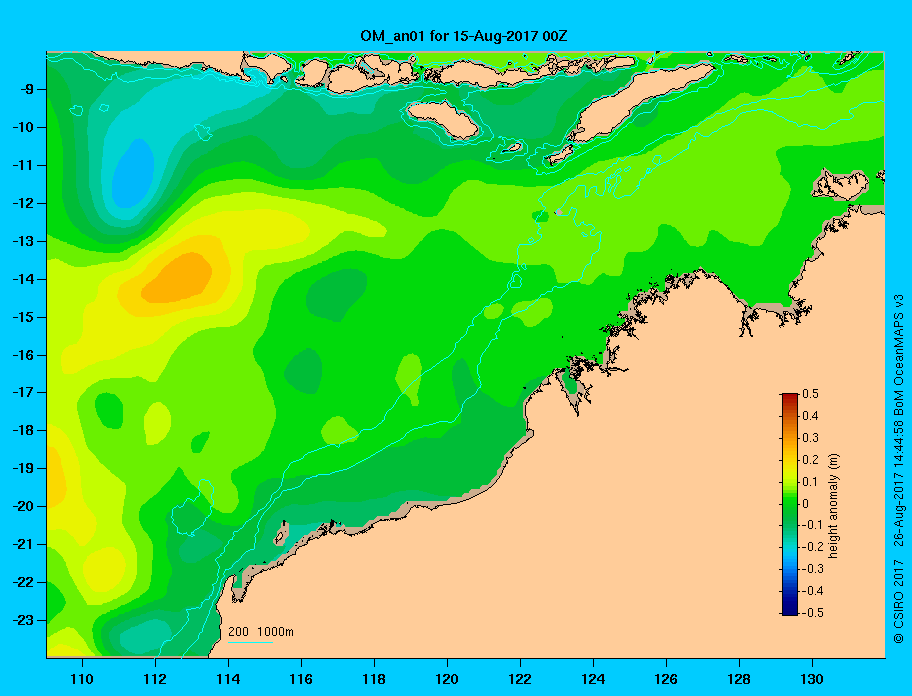Click the cyan contour legend line sample
912x696 pixels.
click(x=251, y=642)
